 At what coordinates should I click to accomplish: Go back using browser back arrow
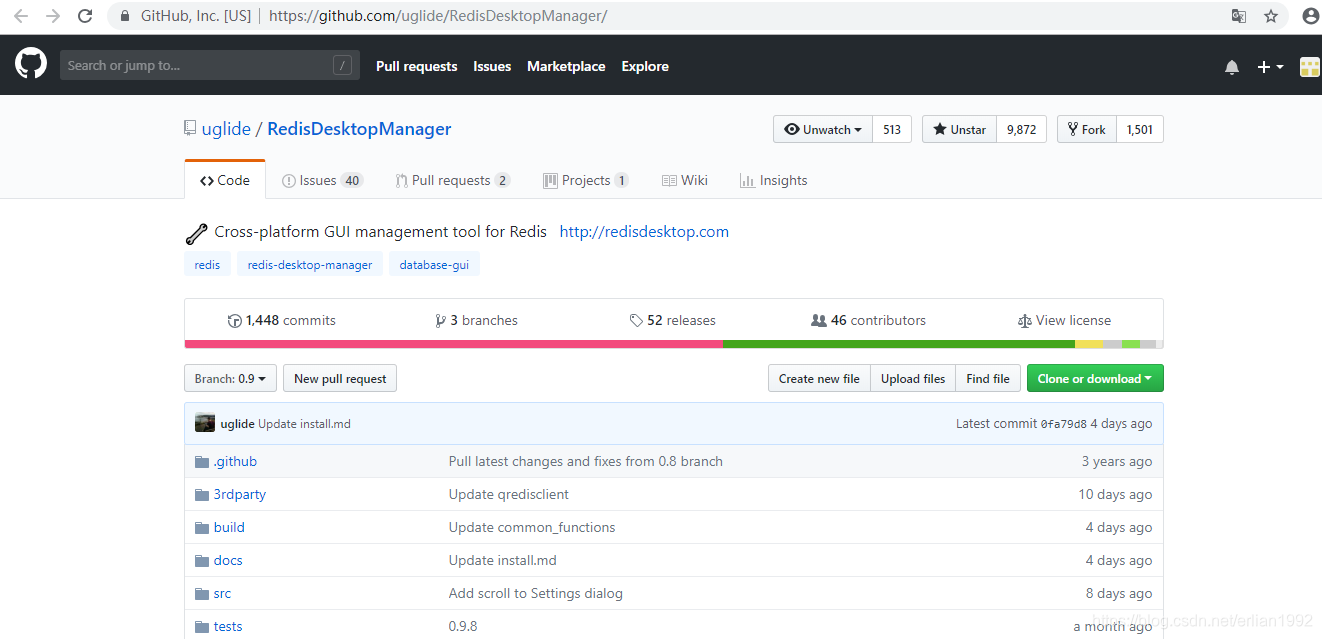[20, 16]
